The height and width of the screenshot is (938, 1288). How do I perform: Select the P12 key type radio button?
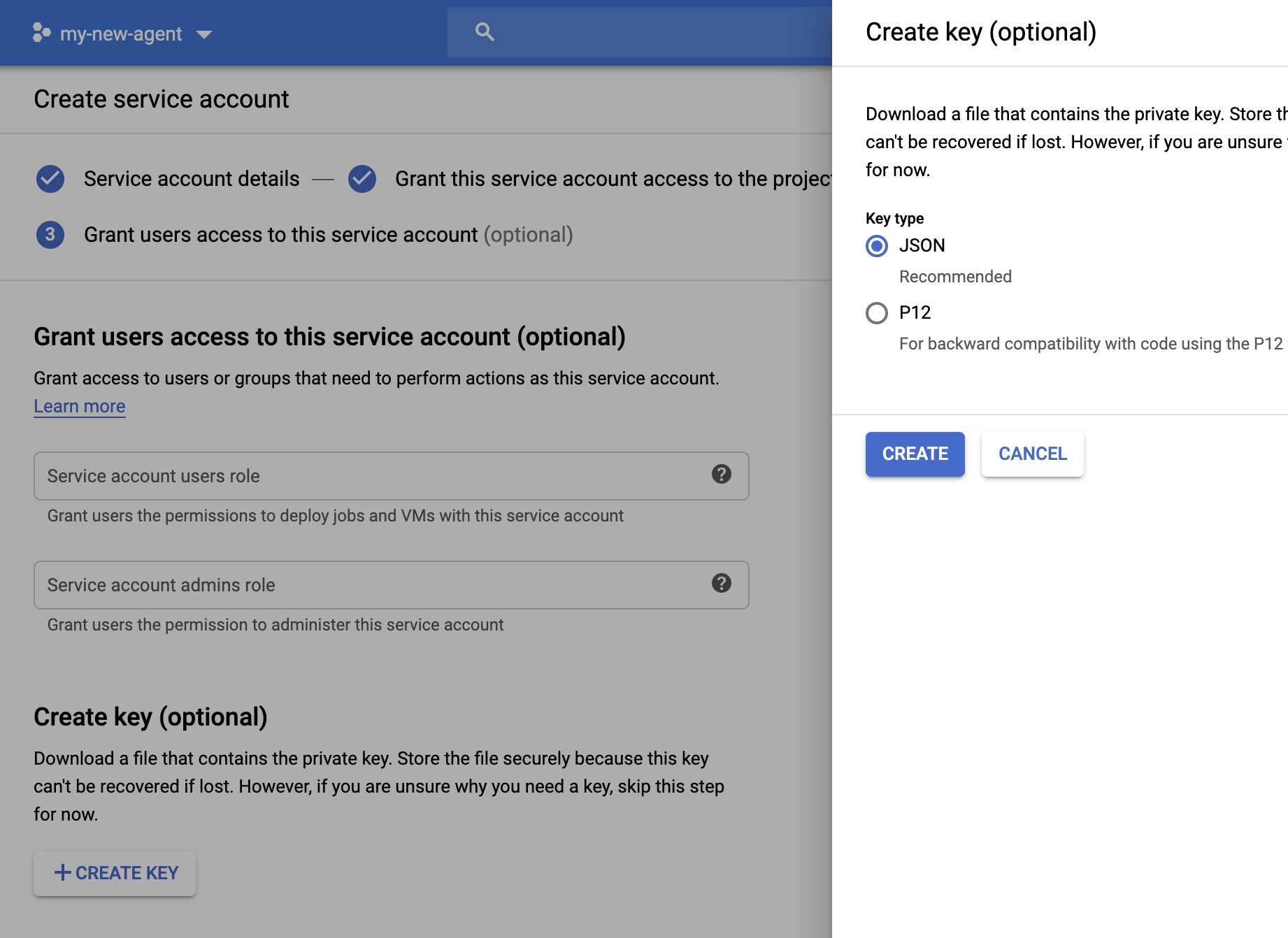pyautogui.click(x=877, y=313)
